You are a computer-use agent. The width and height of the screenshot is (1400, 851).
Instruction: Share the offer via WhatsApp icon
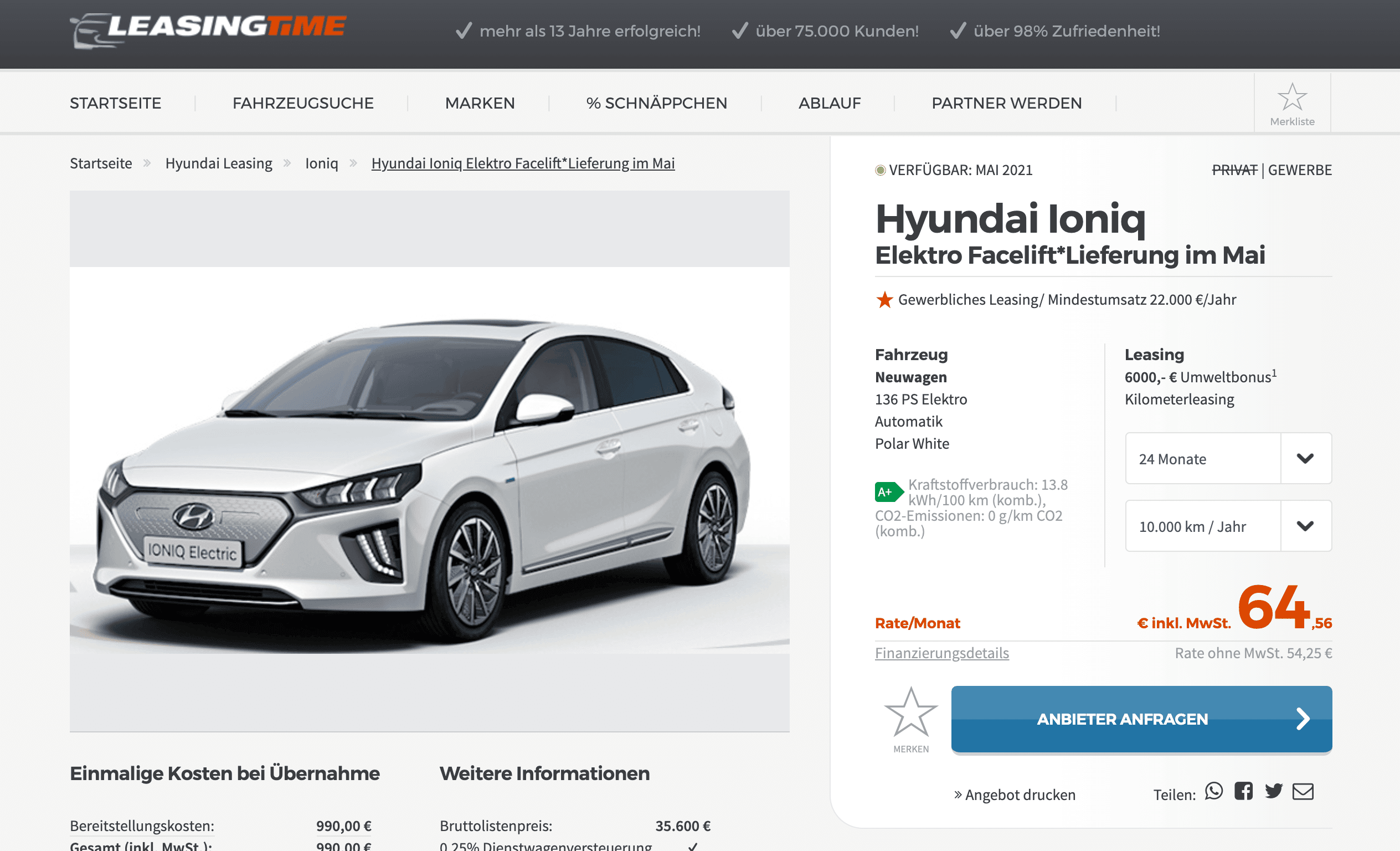coord(1213,791)
